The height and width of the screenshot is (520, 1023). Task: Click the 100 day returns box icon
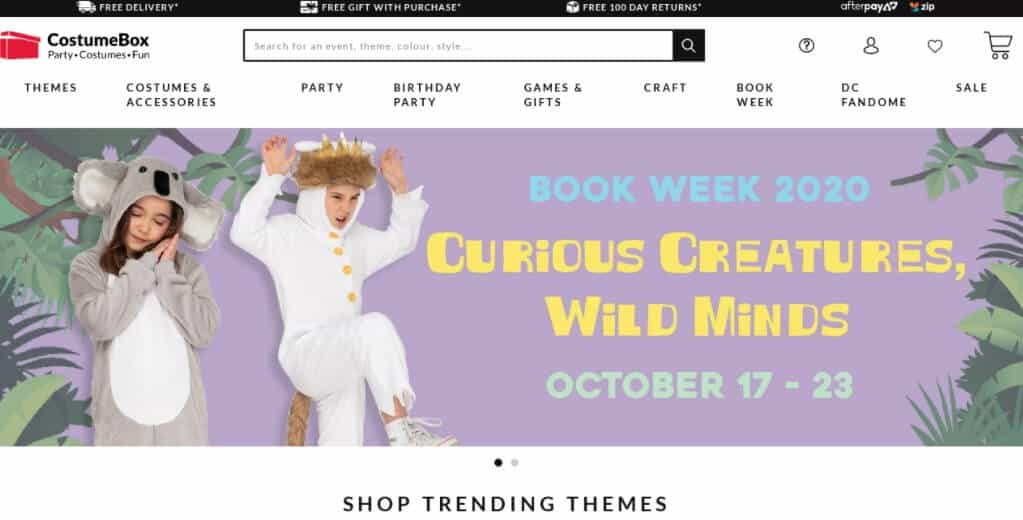tap(573, 7)
